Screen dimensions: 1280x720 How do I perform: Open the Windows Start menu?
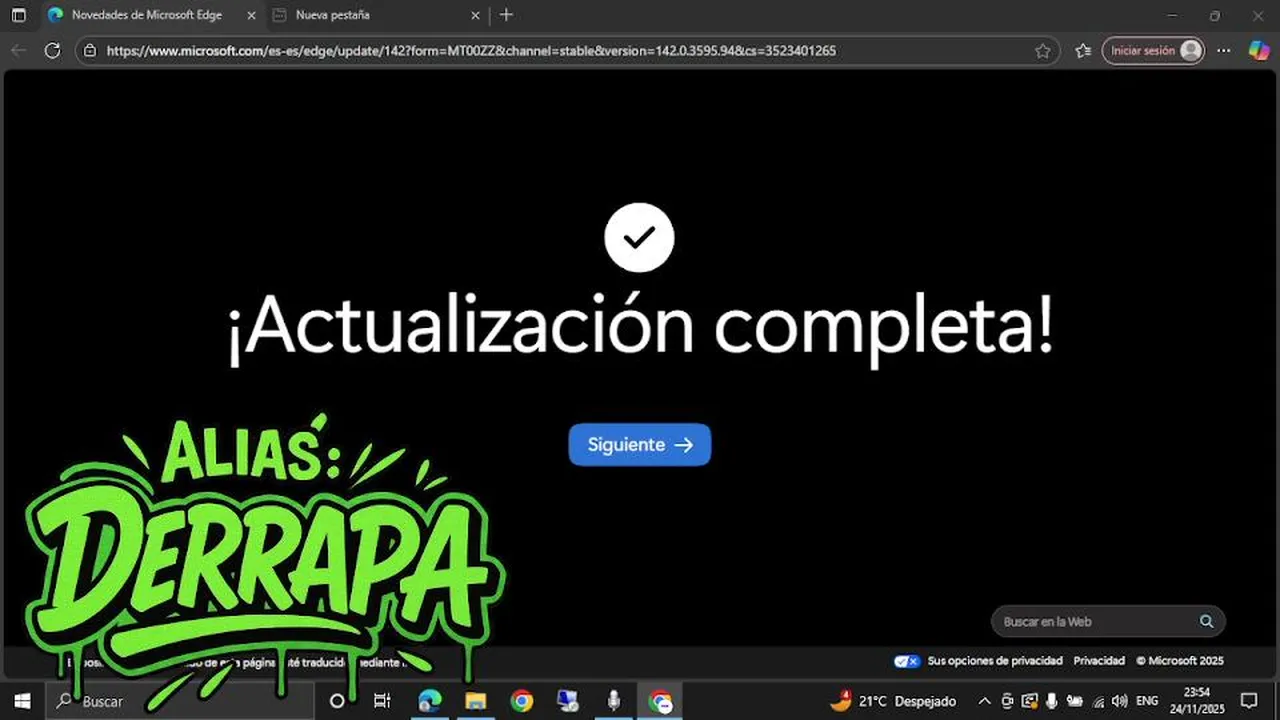coord(22,701)
